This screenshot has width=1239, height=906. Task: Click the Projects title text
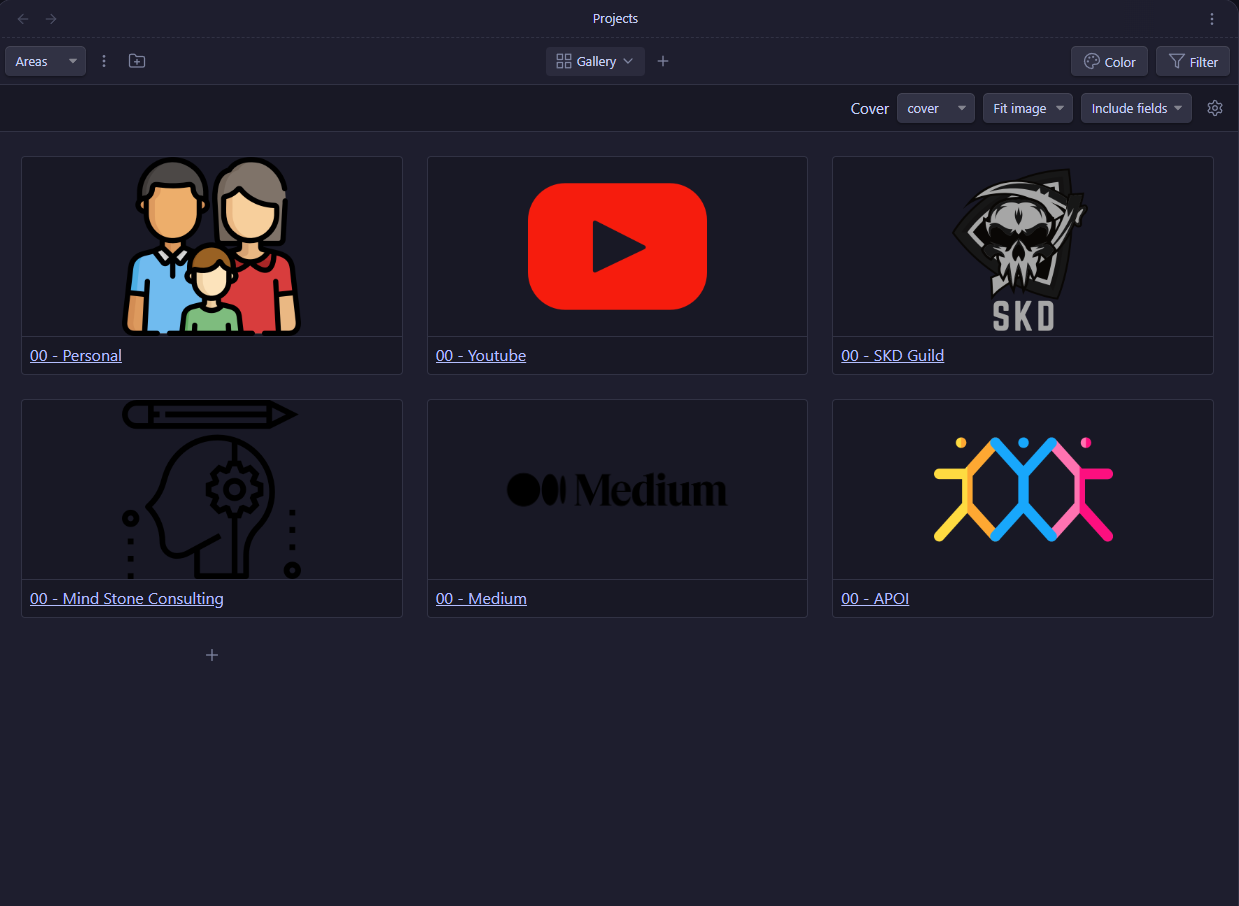615,19
